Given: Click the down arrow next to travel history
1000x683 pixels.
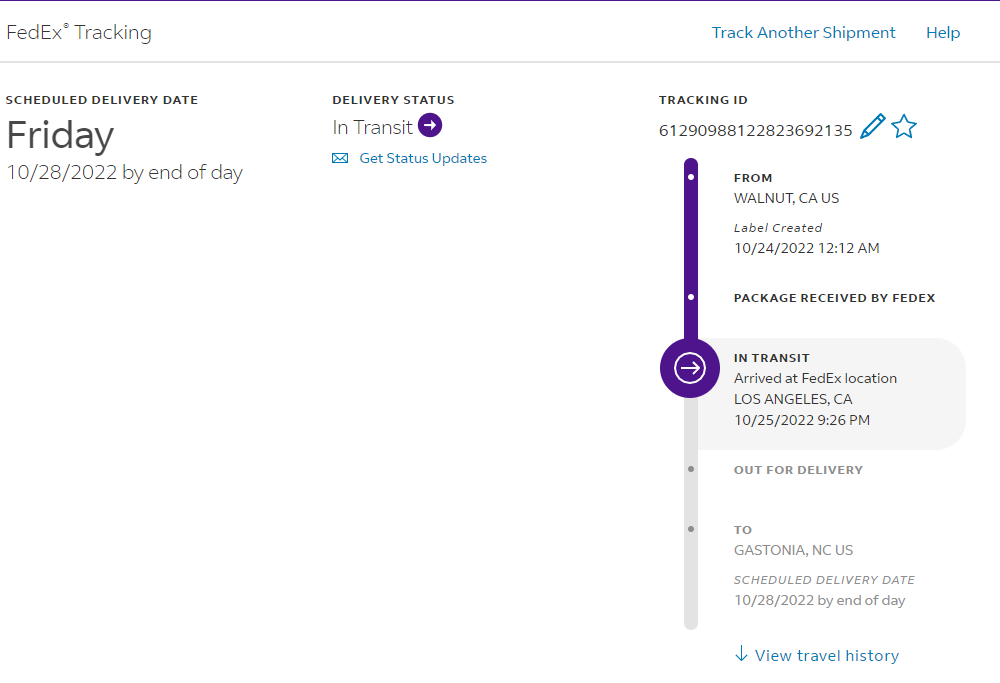Looking at the screenshot, I should click(x=741, y=654).
